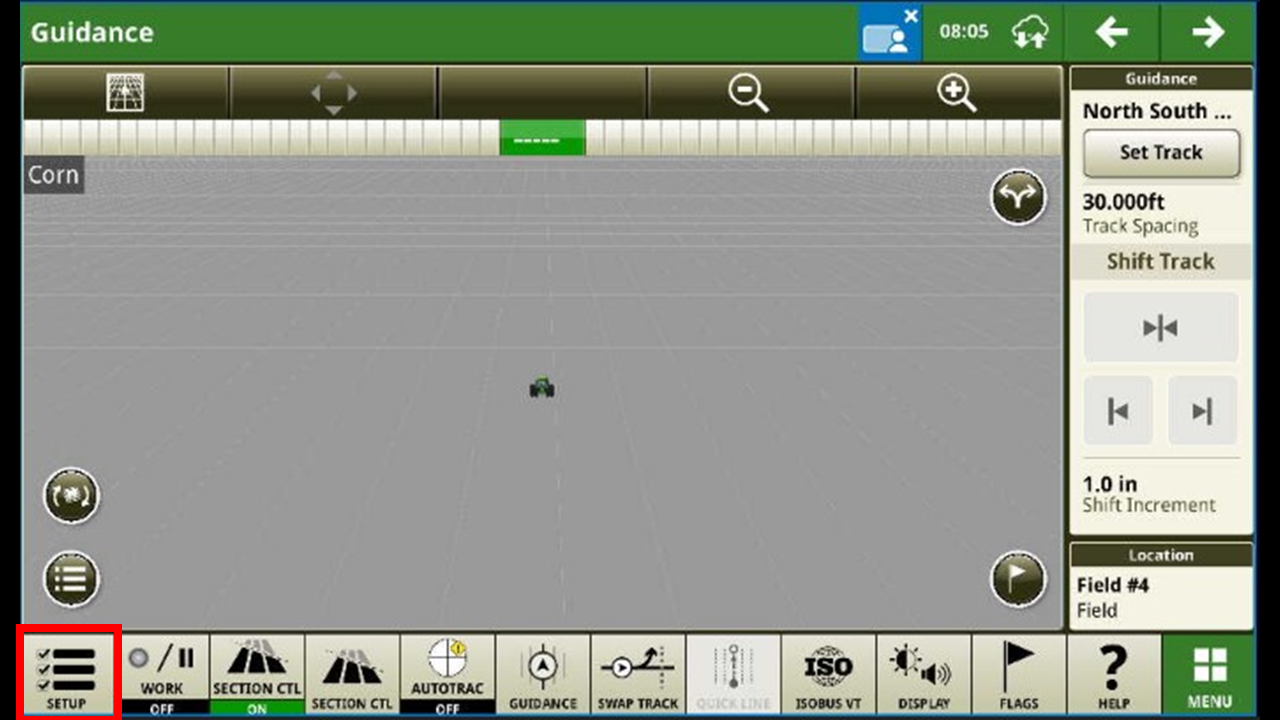Toggle the Work recording button

[161, 673]
